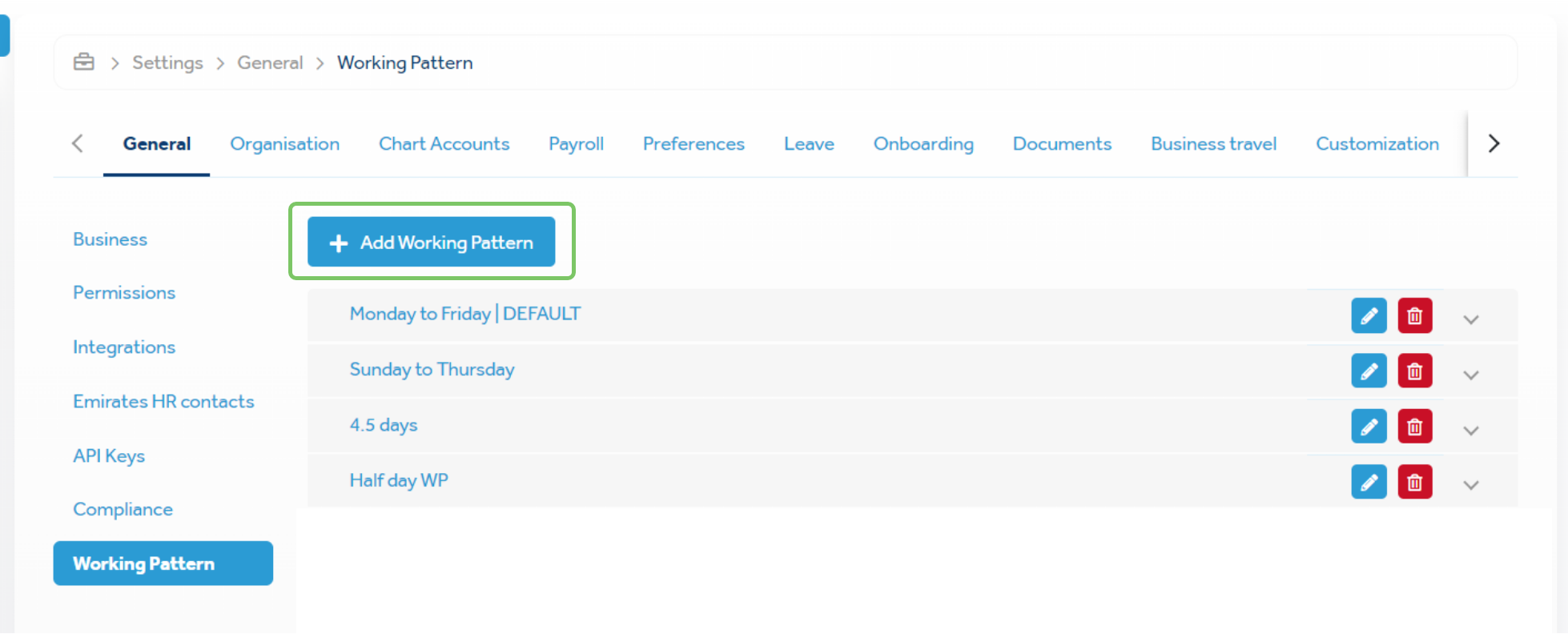
Task: Click the briefcase home icon in breadcrumb
Action: pyautogui.click(x=84, y=62)
